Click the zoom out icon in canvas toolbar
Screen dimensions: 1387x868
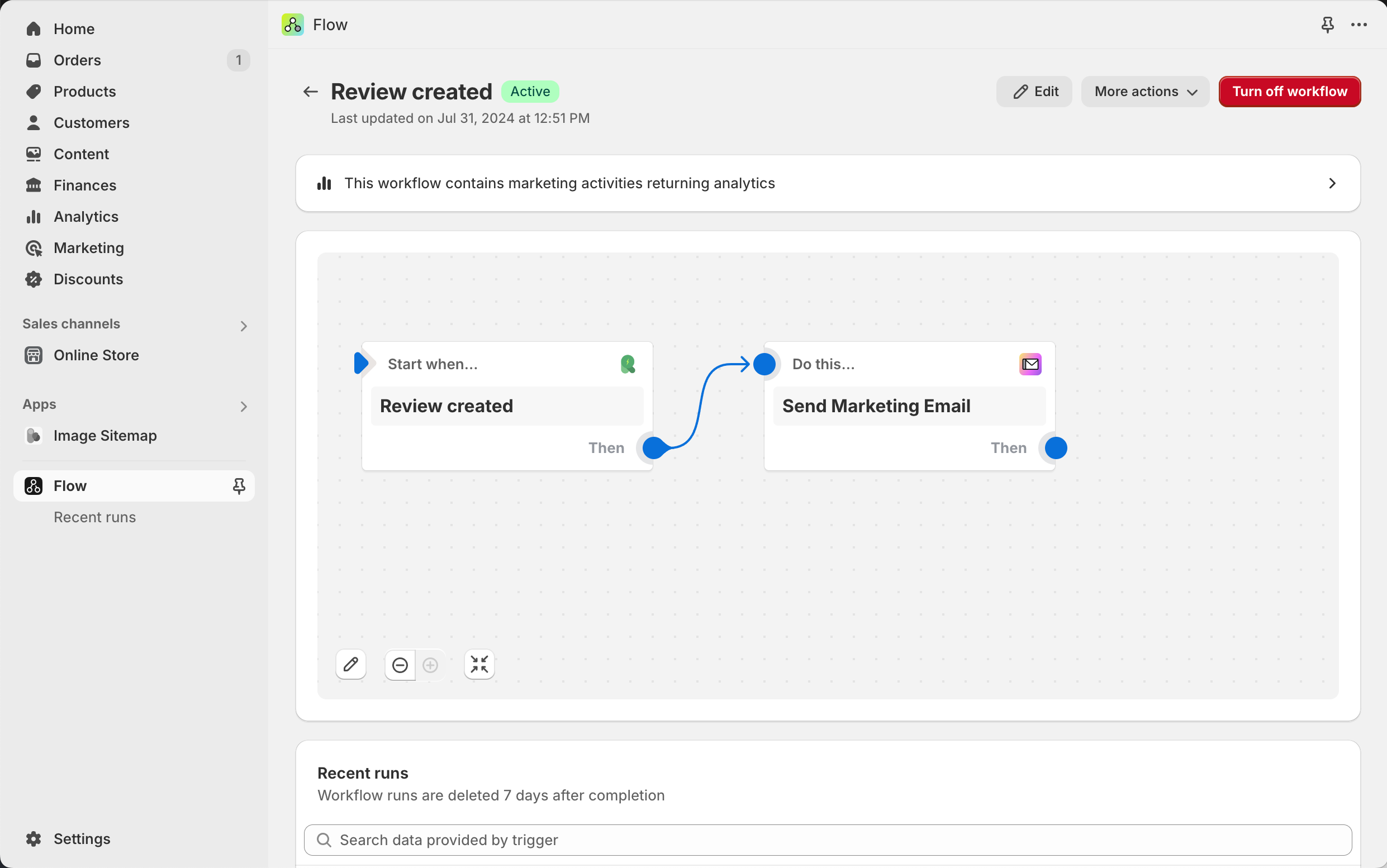[x=399, y=664]
